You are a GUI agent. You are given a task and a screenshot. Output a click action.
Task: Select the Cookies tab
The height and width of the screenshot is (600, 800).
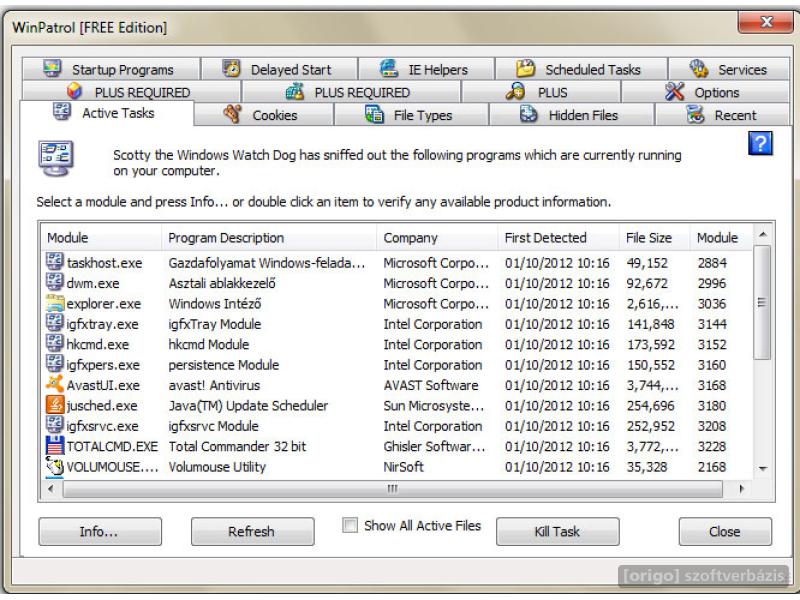click(x=264, y=115)
